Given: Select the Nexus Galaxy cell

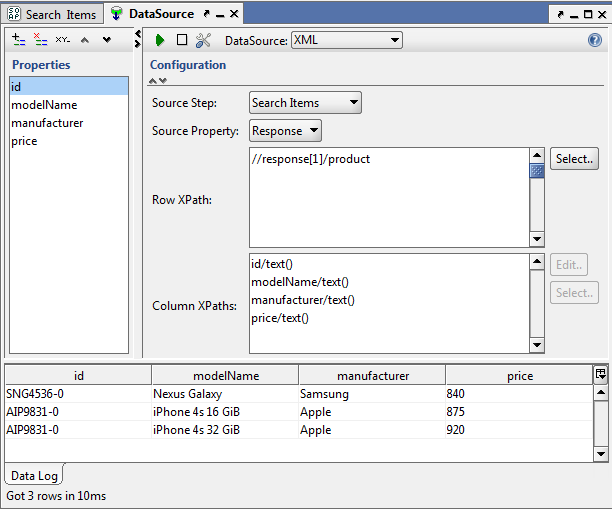Looking at the screenshot, I should point(226,394).
